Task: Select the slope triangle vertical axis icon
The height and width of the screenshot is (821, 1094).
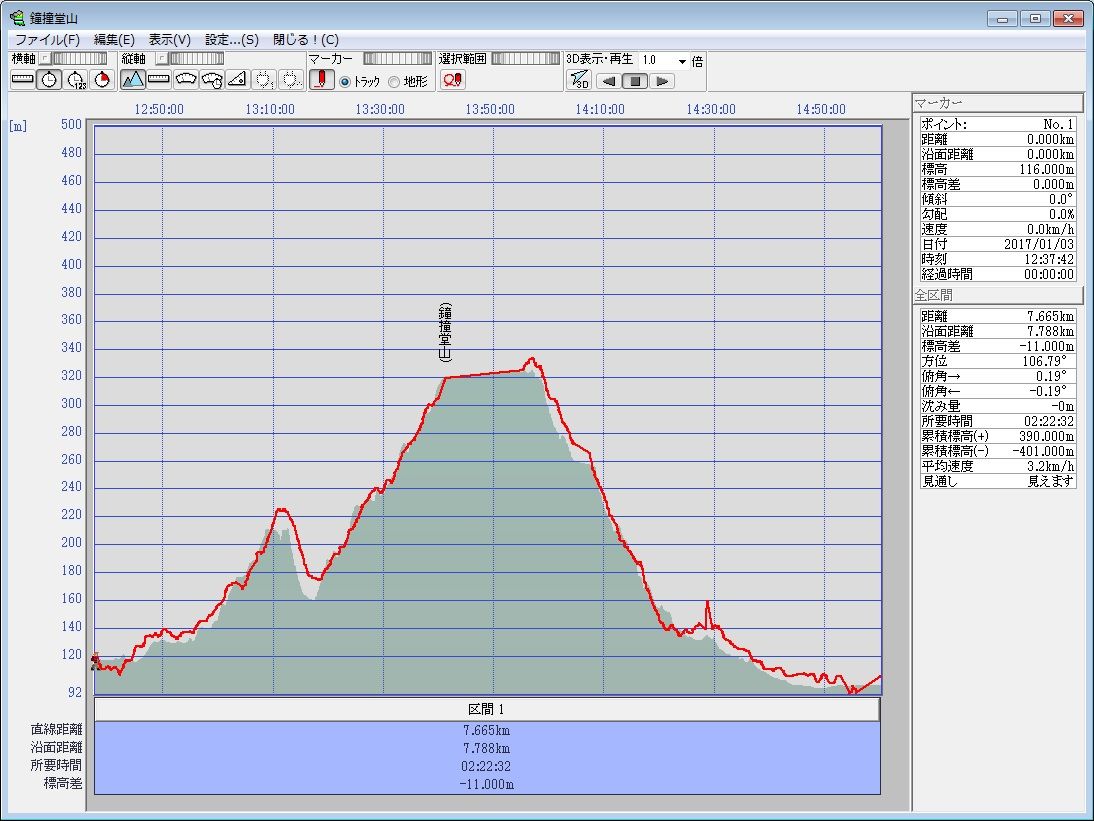Action: (237, 80)
